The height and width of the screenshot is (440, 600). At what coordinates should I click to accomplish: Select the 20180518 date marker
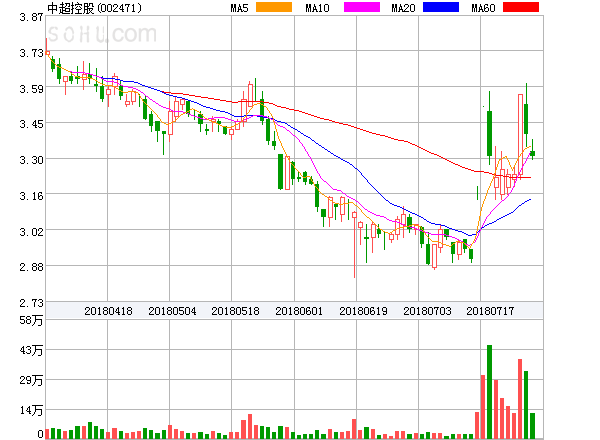click(235, 311)
